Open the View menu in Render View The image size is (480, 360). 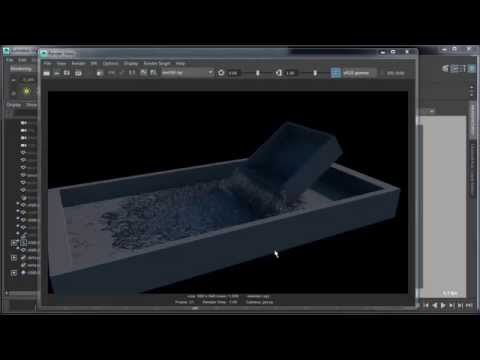coord(61,63)
